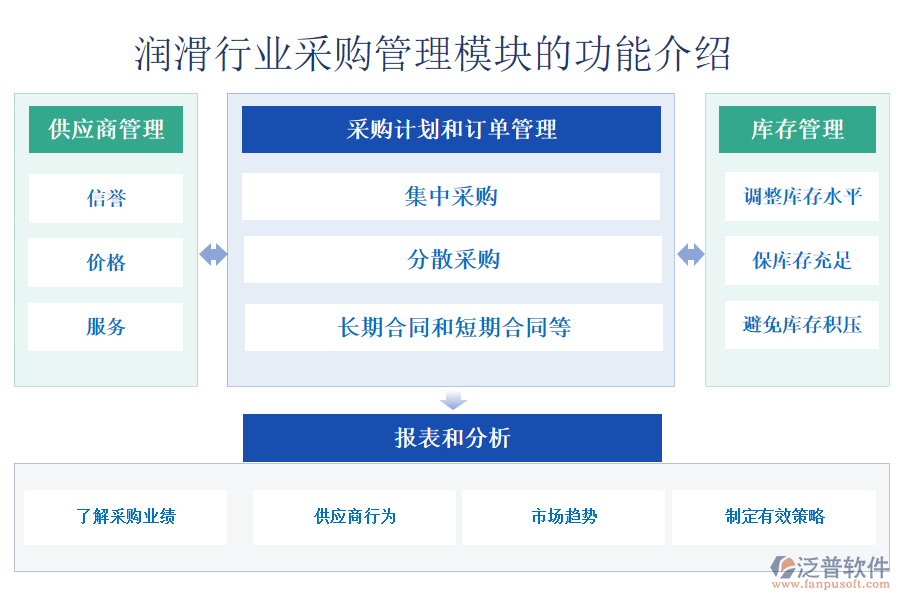Image resolution: width=900 pixels, height=600 pixels.
Task: Click the right double-headed arrow icon
Action: point(690,255)
